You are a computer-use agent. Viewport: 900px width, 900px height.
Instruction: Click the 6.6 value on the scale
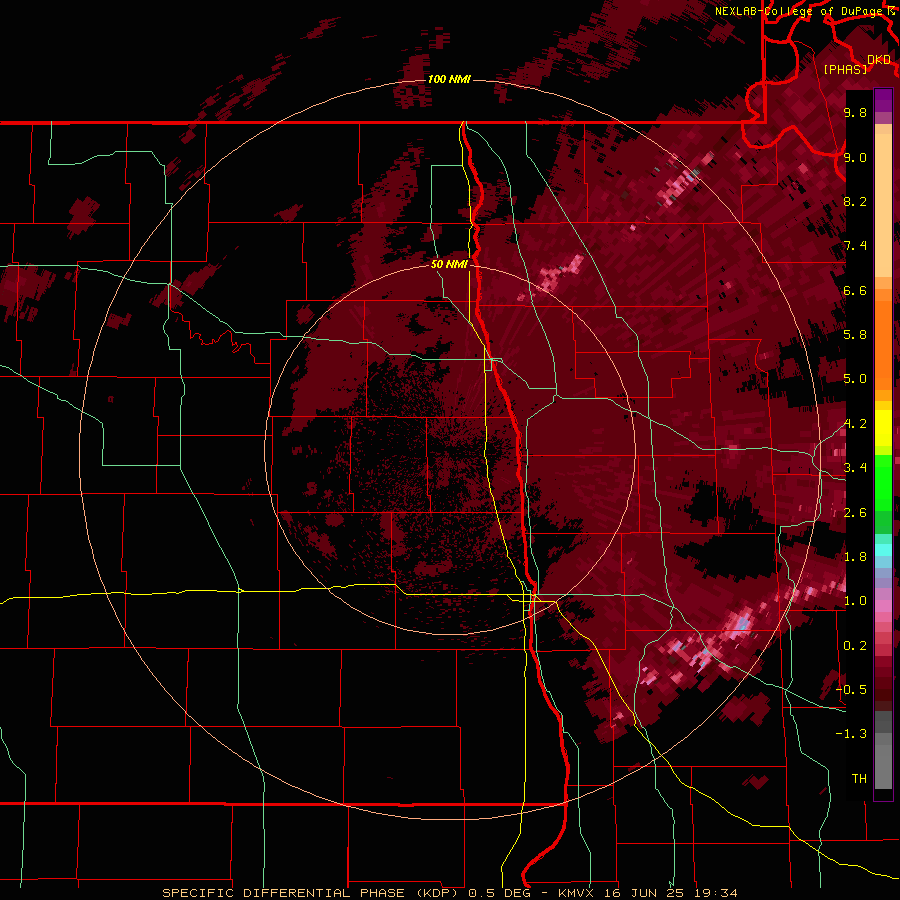click(x=855, y=290)
